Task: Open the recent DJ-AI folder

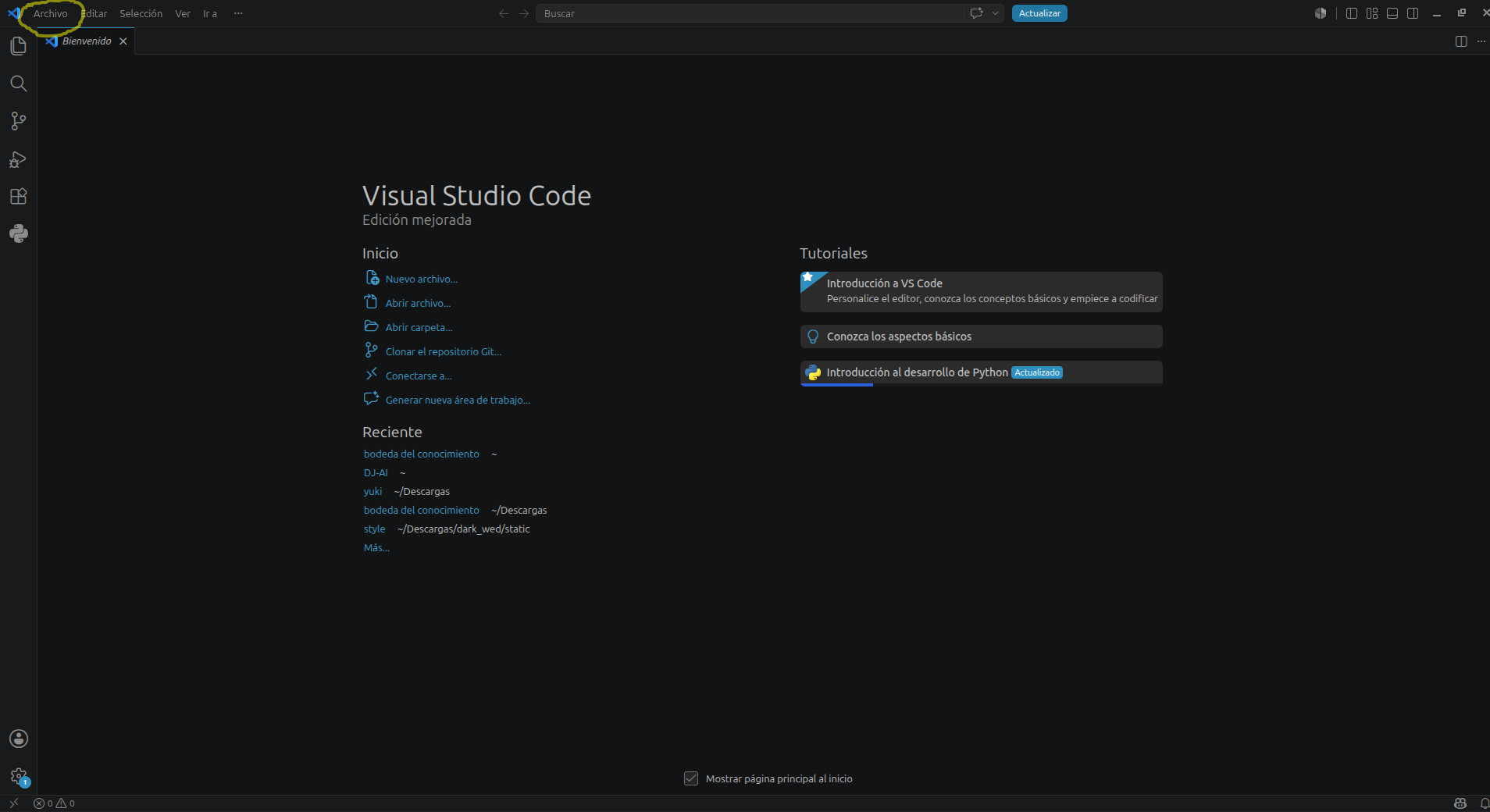Action: tap(376, 472)
